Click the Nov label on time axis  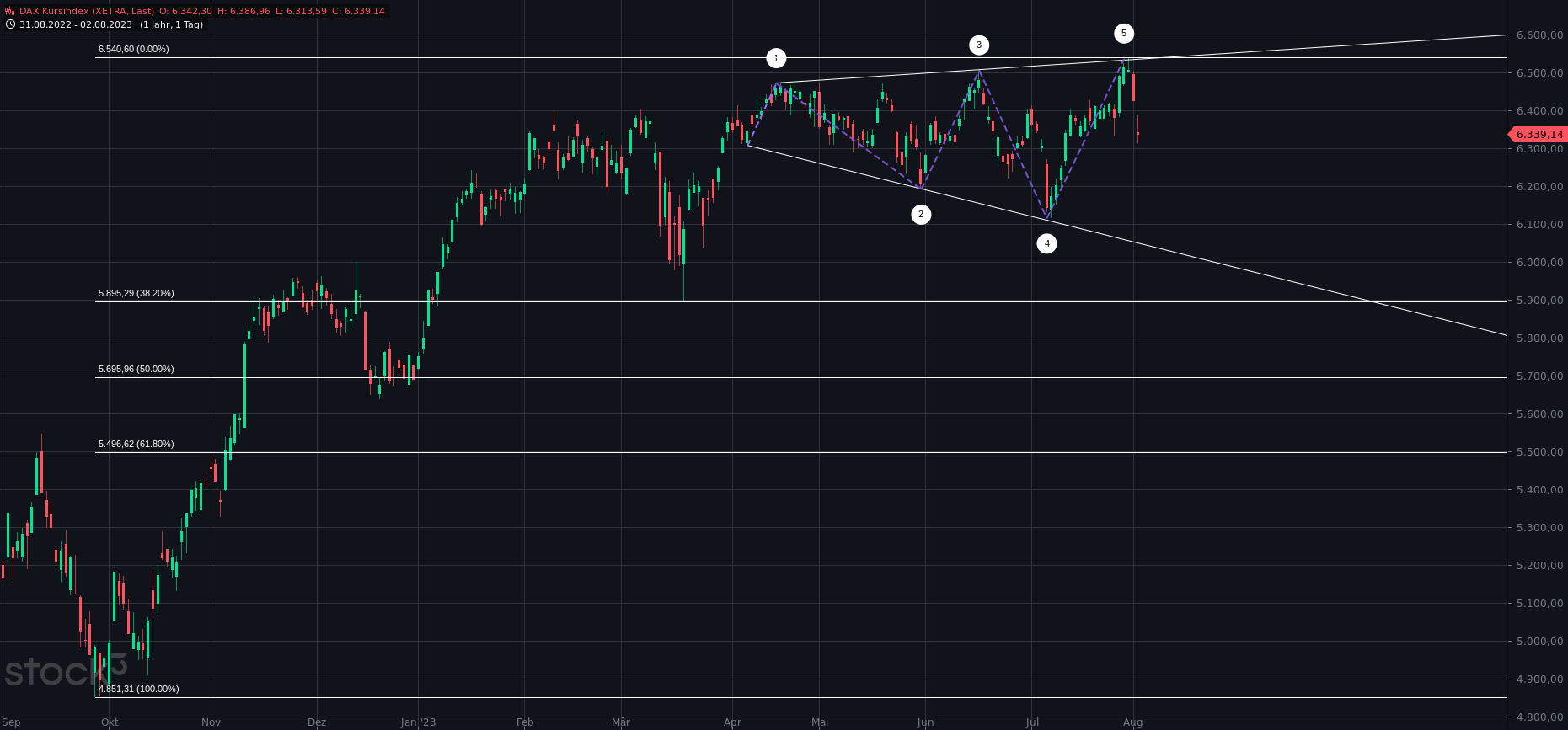point(211,722)
